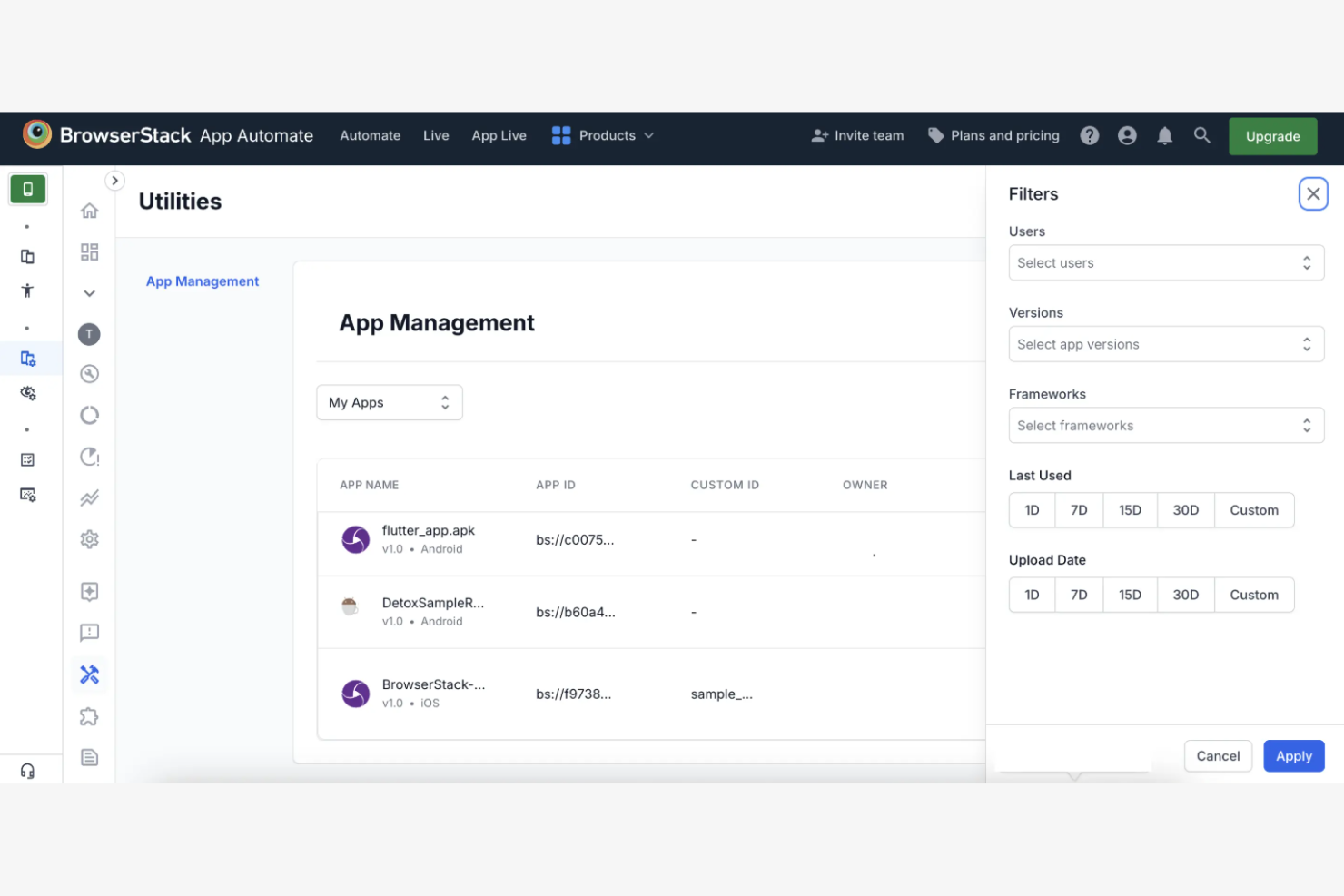The height and width of the screenshot is (896, 1344).
Task: Open the My Apps dropdown
Action: (x=389, y=402)
